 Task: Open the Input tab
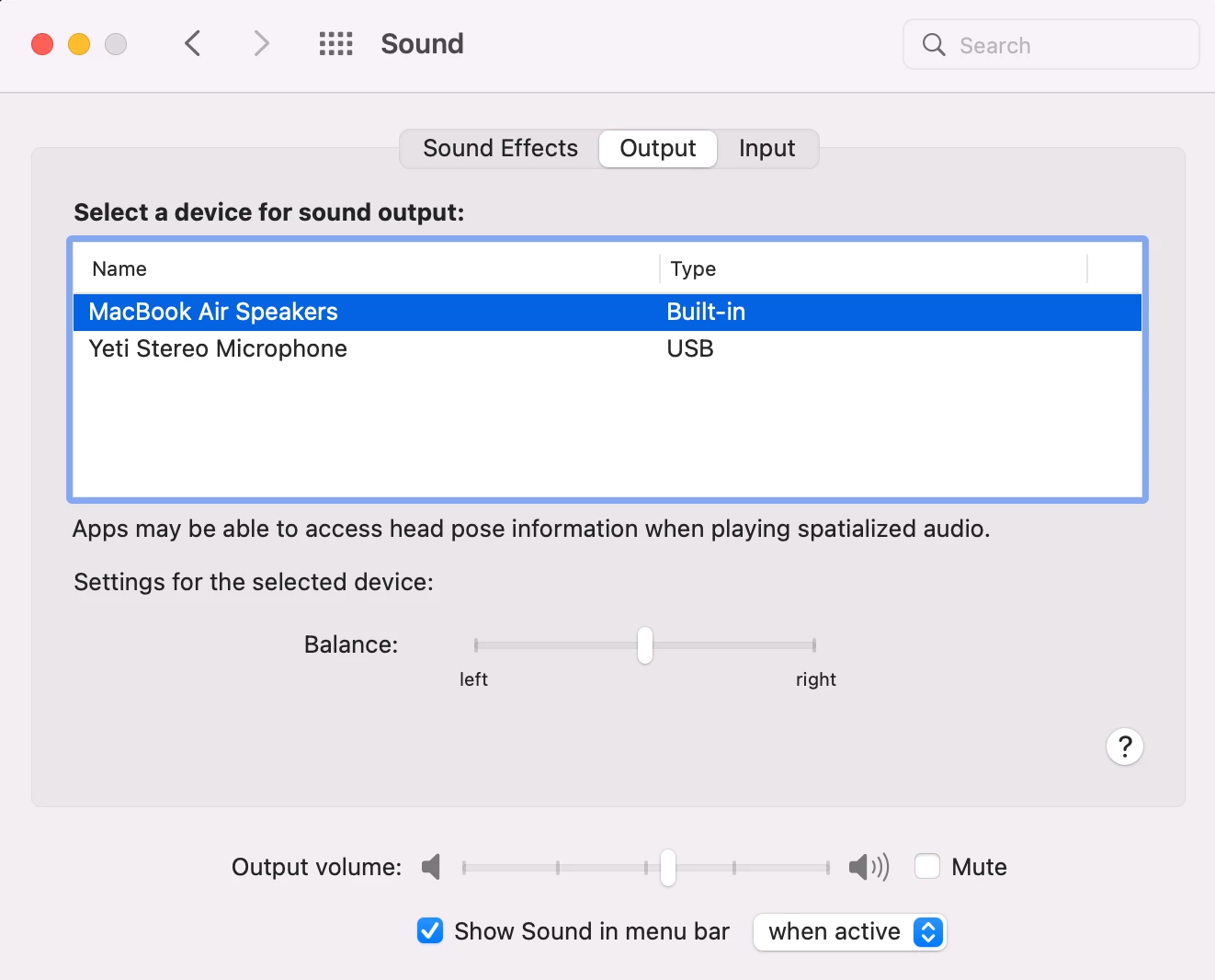point(767,148)
